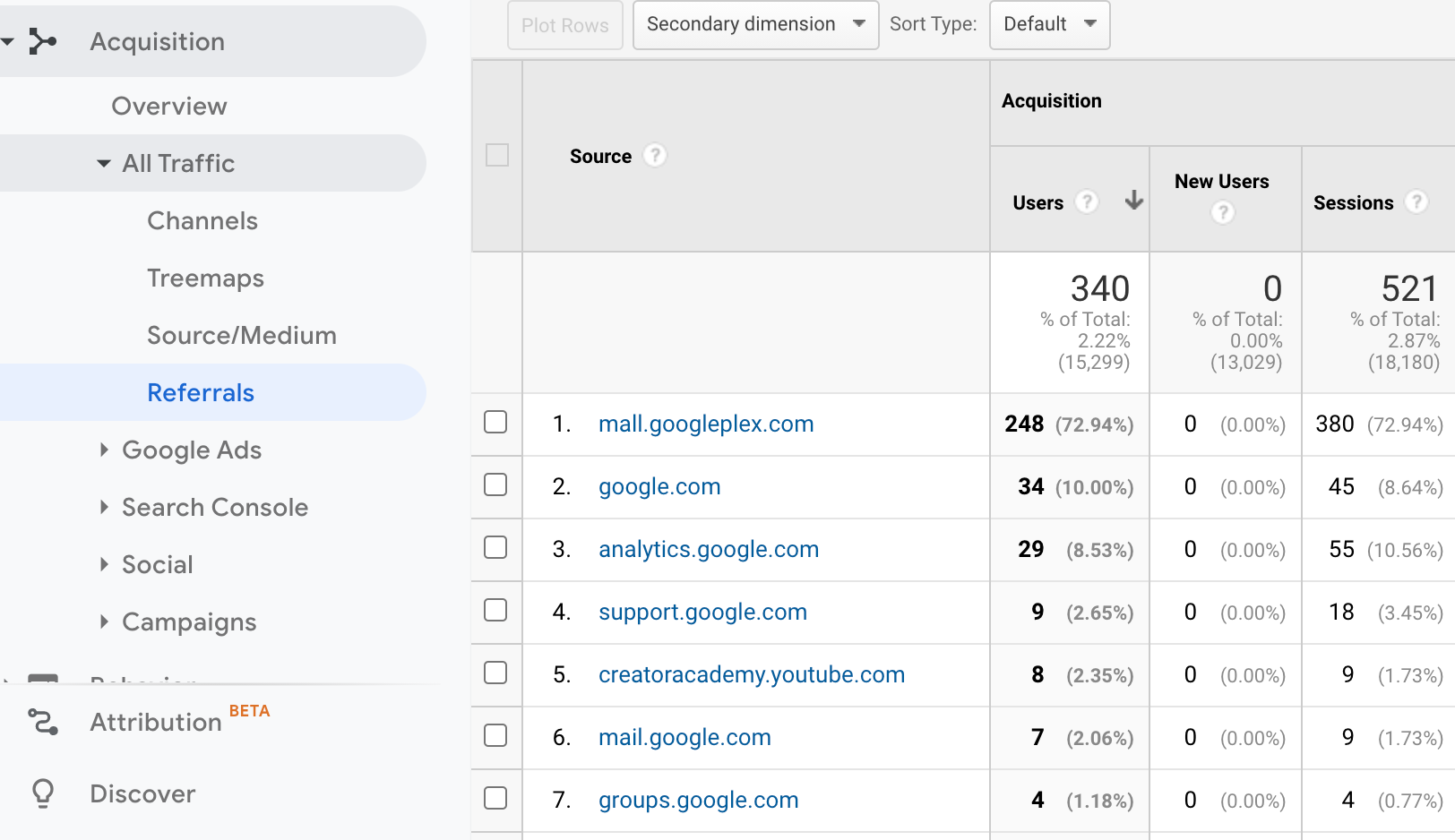Check the analytics.google.com row checkbox
Screen dimensions: 1455x840
click(495, 547)
